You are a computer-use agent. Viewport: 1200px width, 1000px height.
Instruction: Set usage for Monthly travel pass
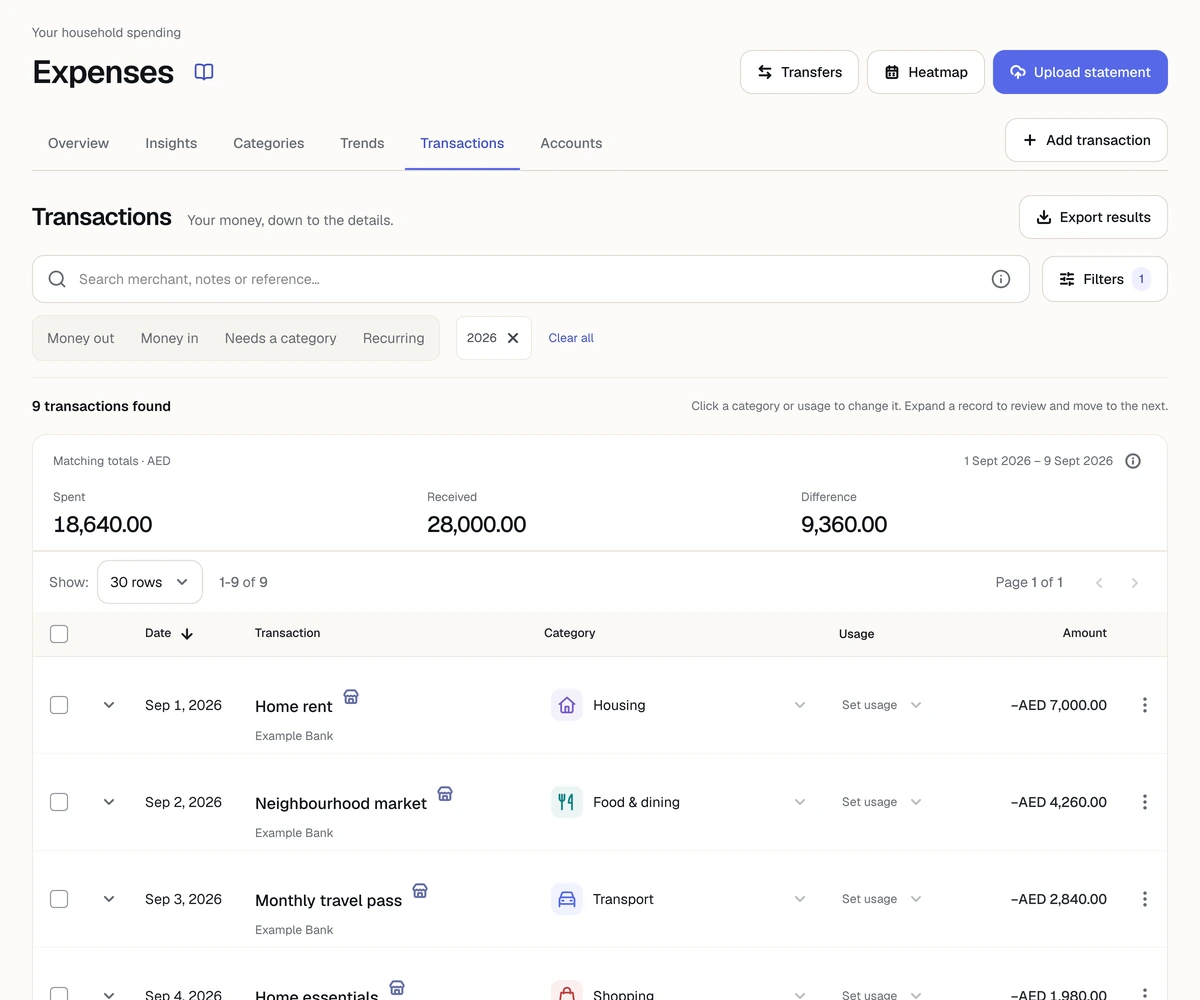(x=881, y=899)
